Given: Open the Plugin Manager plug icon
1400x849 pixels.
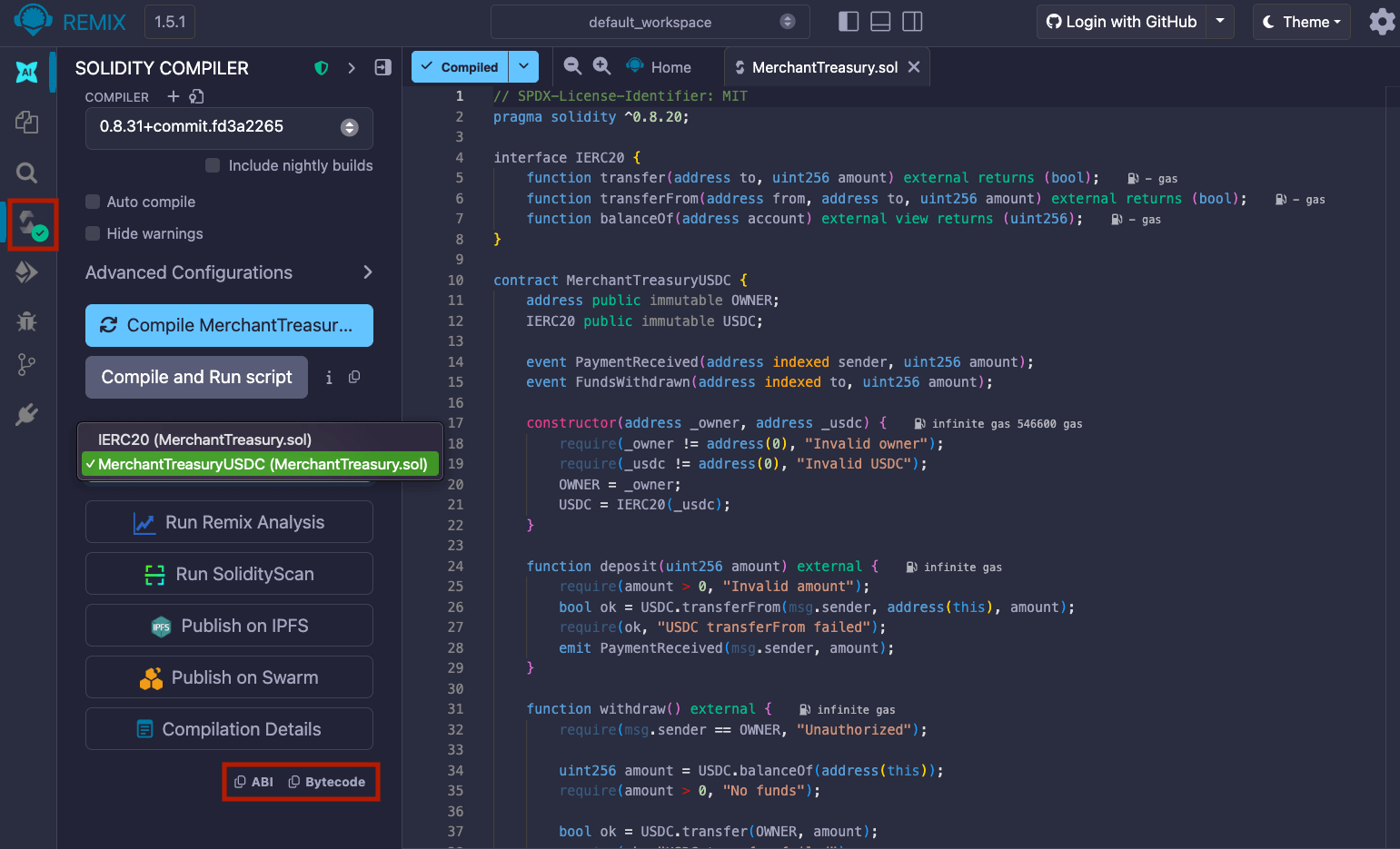Looking at the screenshot, I should (26, 414).
